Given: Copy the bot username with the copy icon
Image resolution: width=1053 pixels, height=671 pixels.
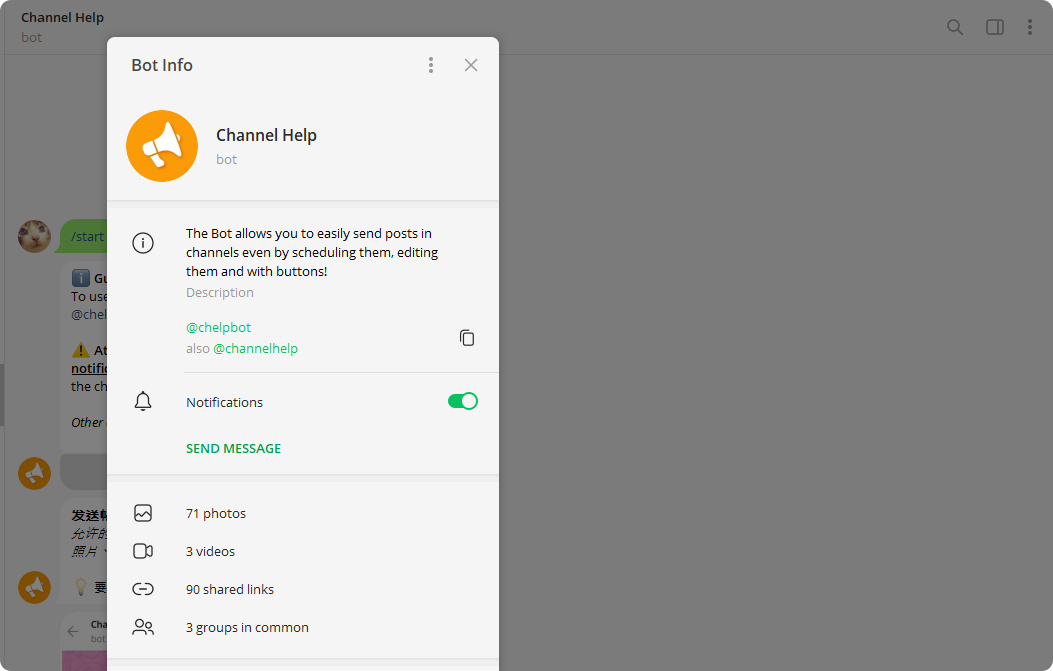Looking at the screenshot, I should click(x=467, y=337).
